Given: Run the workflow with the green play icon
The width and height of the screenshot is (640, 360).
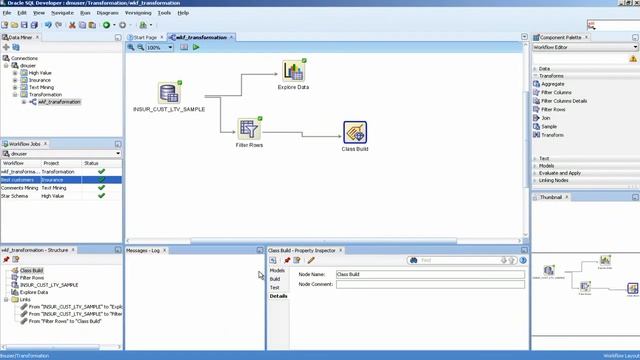Looking at the screenshot, I should click(196, 47).
